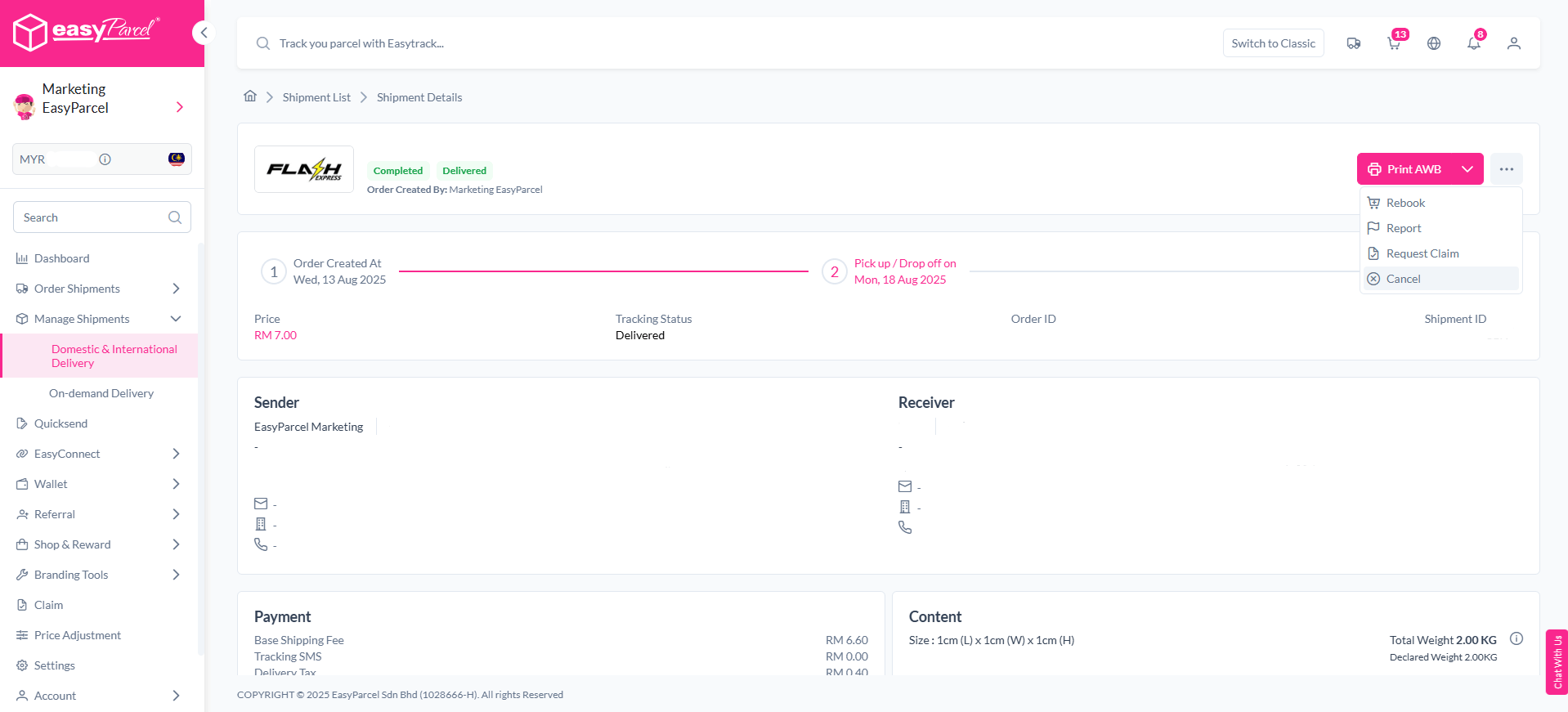Screen dimensions: 1568x712
Task: Collapse the sidebar with arrow toggle
Action: [204, 33]
